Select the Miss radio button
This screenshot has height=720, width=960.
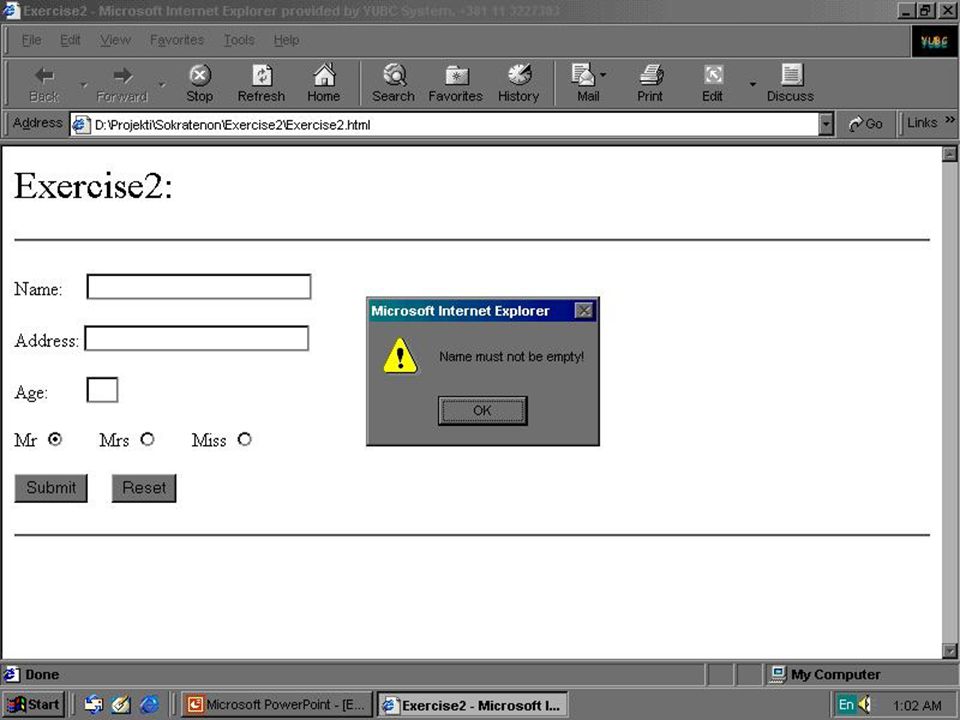pyautogui.click(x=244, y=439)
